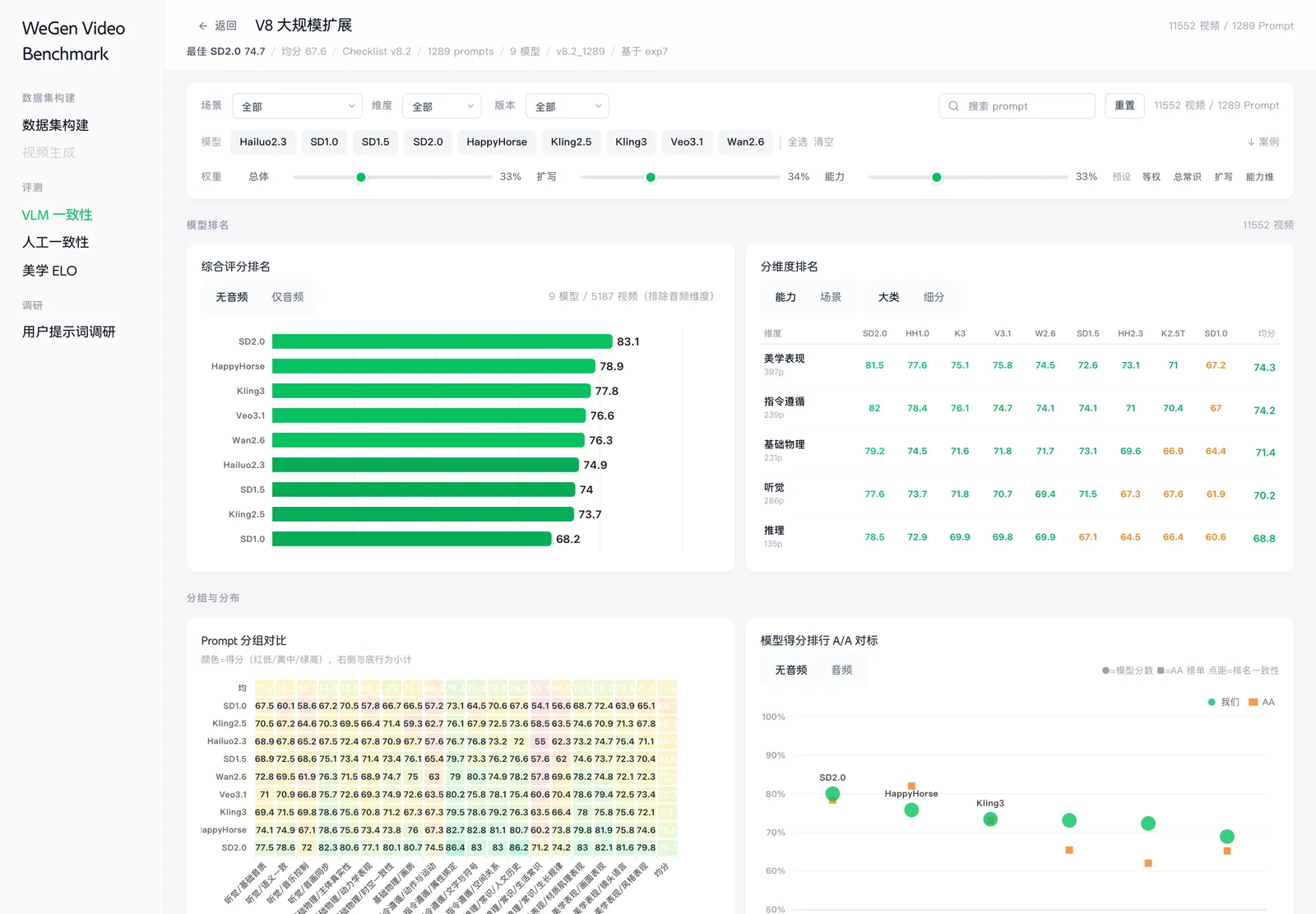Select the 大类 tab
Viewport: 1316px width, 914px height.
pos(888,297)
